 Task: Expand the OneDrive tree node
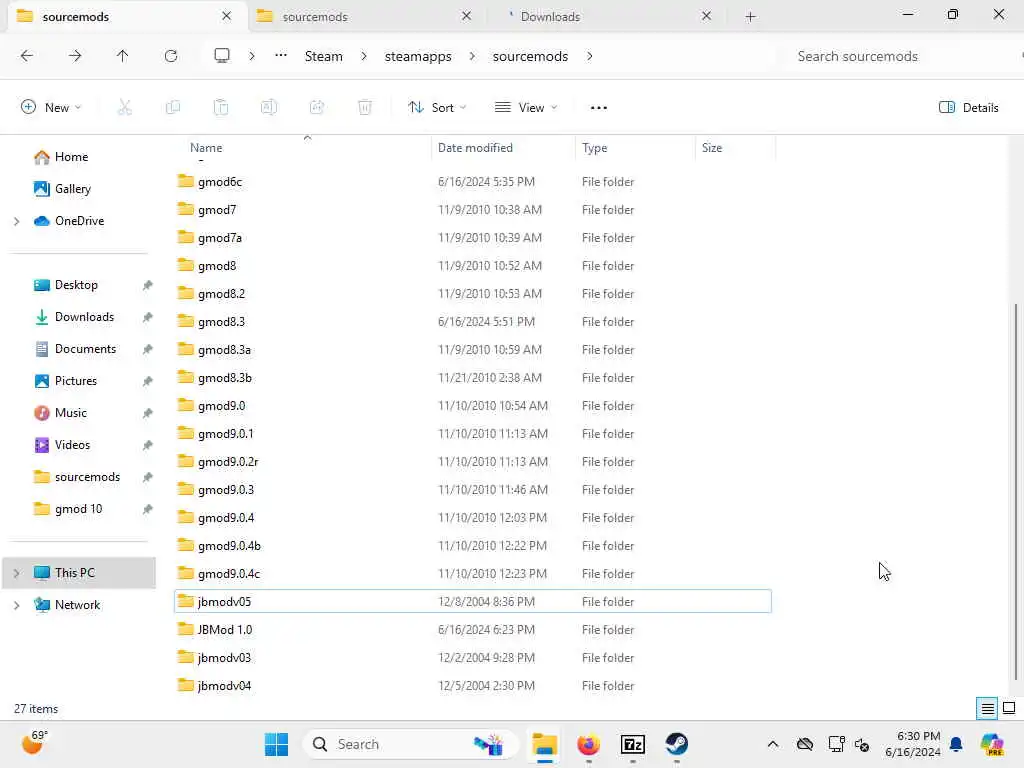16,221
